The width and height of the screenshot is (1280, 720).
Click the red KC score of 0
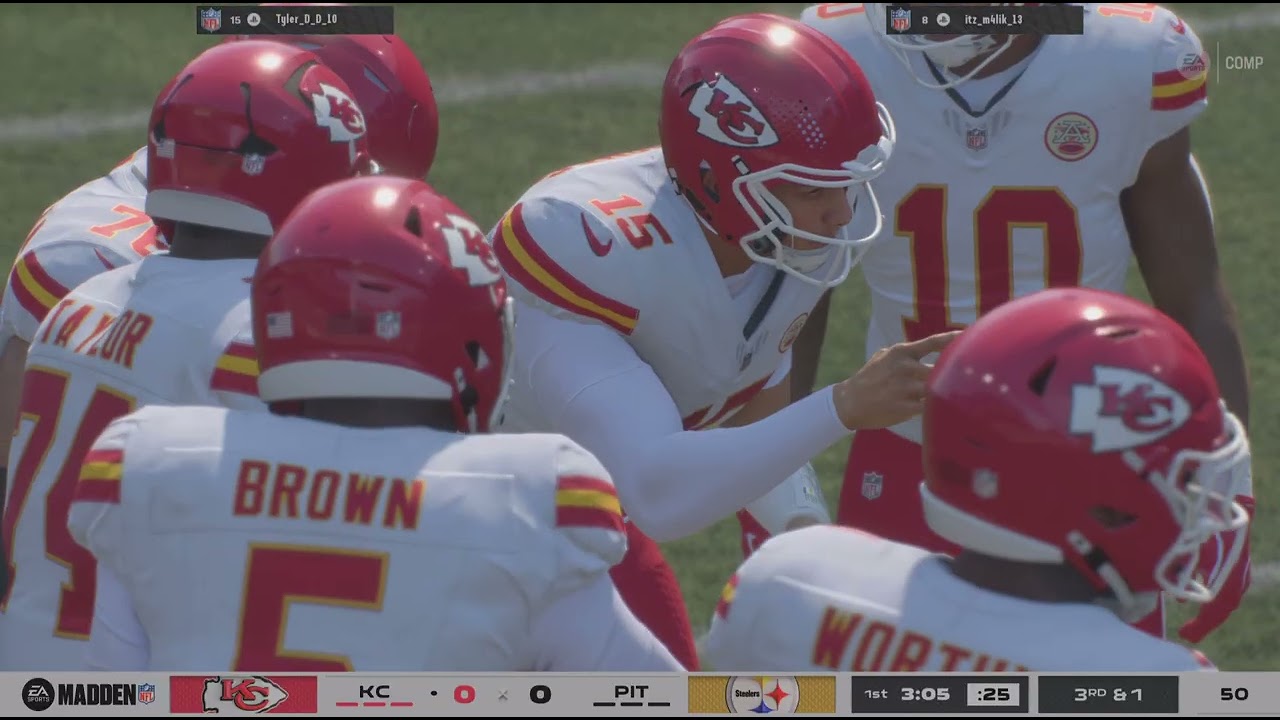click(x=464, y=694)
